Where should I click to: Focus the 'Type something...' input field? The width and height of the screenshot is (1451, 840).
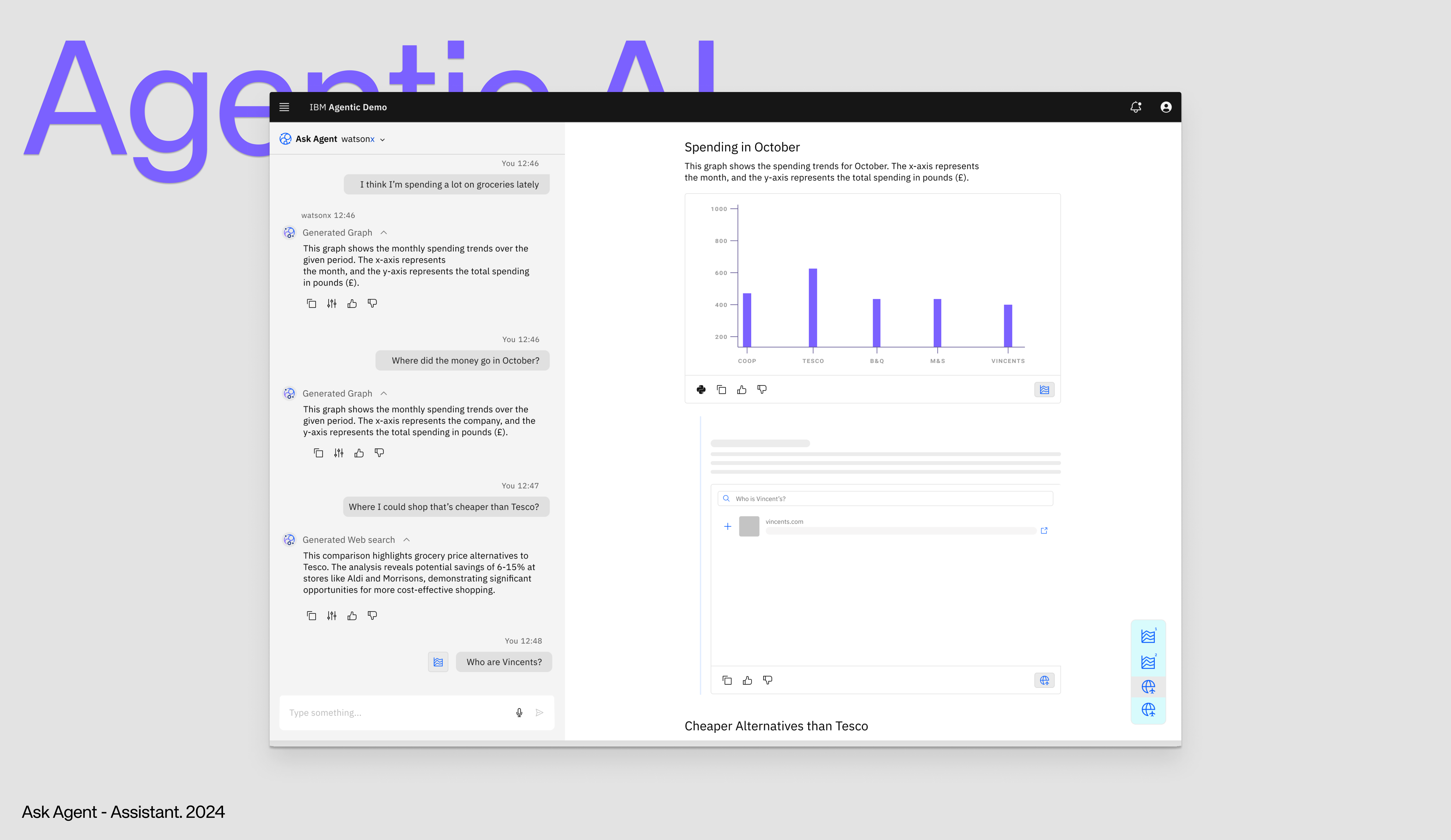pos(397,713)
